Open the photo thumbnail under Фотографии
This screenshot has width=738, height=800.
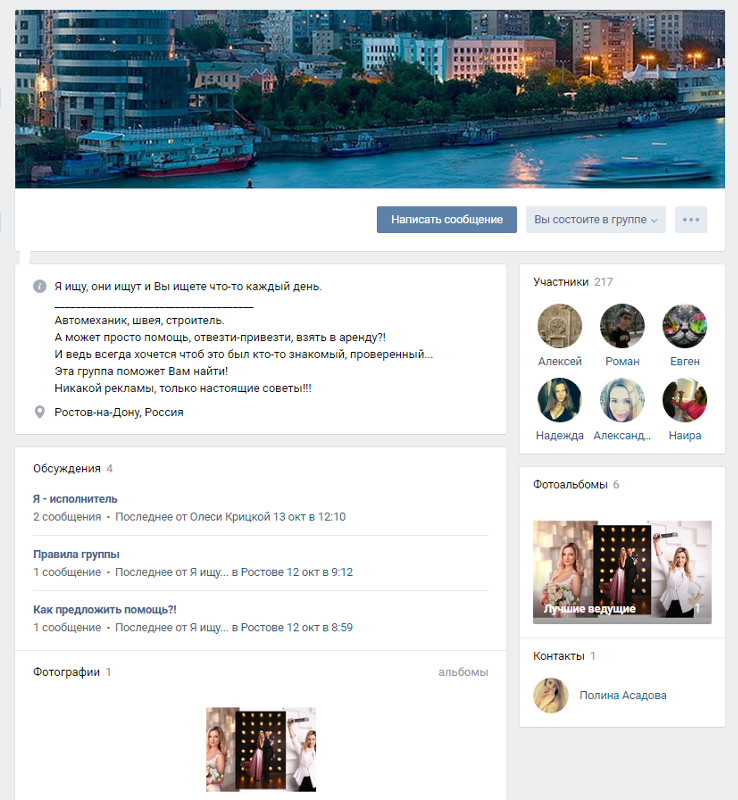[261, 749]
